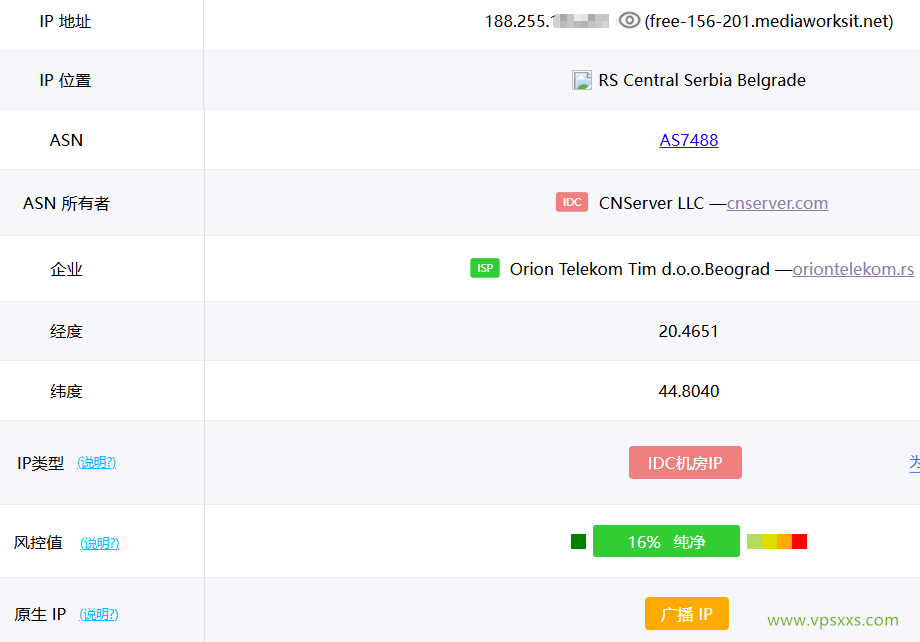Click the 纬度 row label
The height and width of the screenshot is (642, 920).
tap(66, 391)
